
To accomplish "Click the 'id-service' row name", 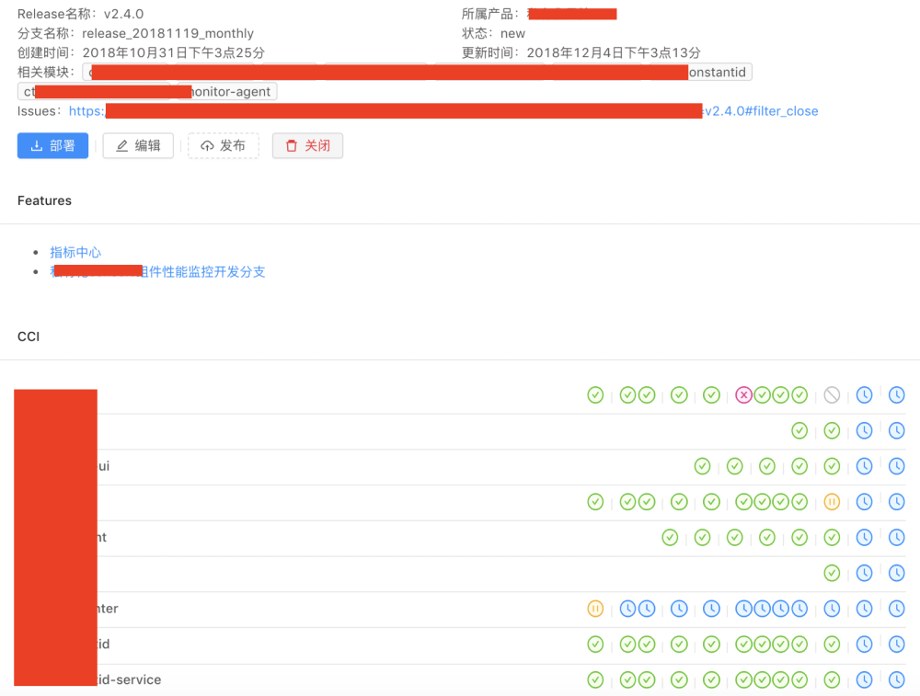I will click(x=129, y=680).
